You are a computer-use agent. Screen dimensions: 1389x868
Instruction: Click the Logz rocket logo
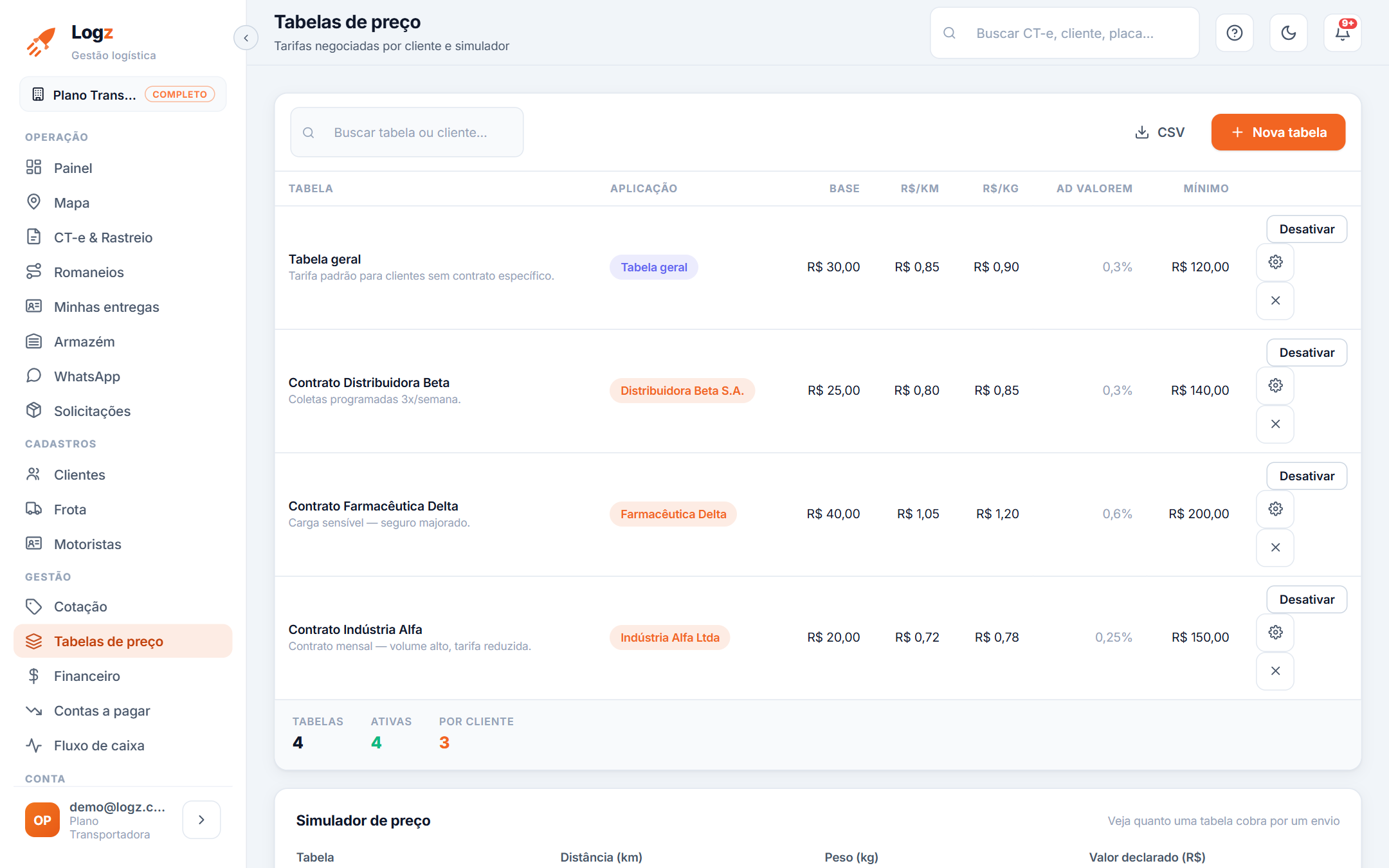(41, 42)
